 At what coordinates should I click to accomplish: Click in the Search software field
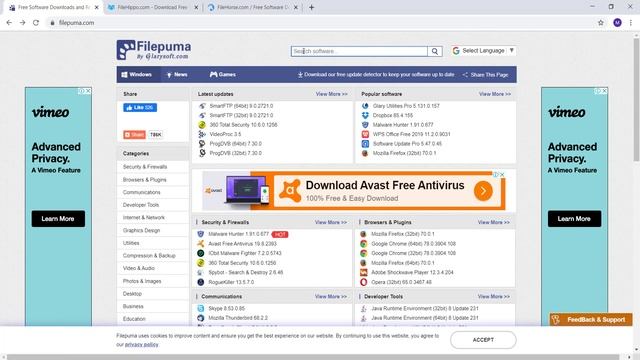(x=359, y=51)
